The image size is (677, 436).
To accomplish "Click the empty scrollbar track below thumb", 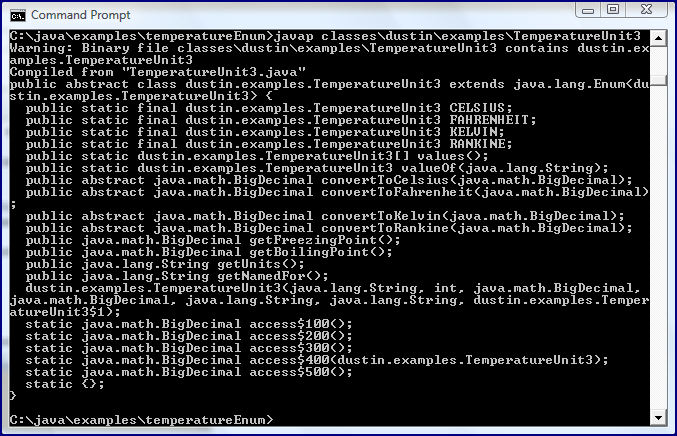I will 658,246.
